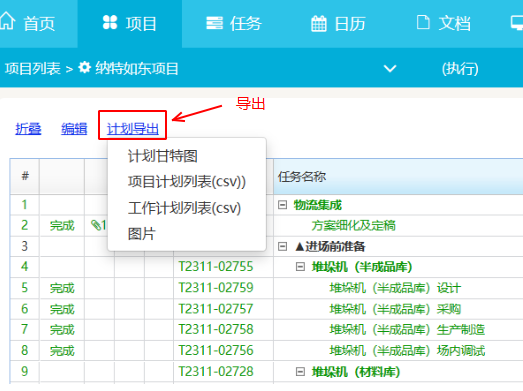Select 计划甘特图 from export menu
Screen dimensions: 523x391
pyautogui.click(x=163, y=156)
